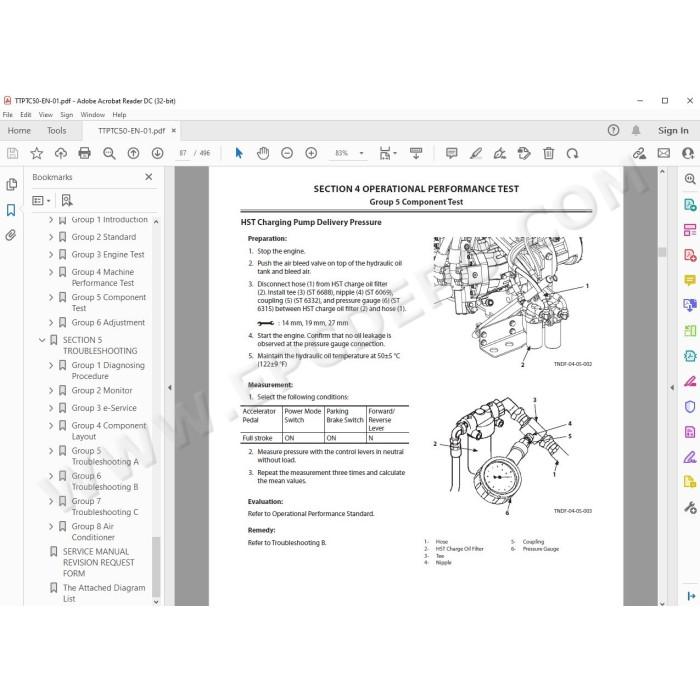Rotate the page view
The width and height of the screenshot is (700, 700).
pos(572,154)
